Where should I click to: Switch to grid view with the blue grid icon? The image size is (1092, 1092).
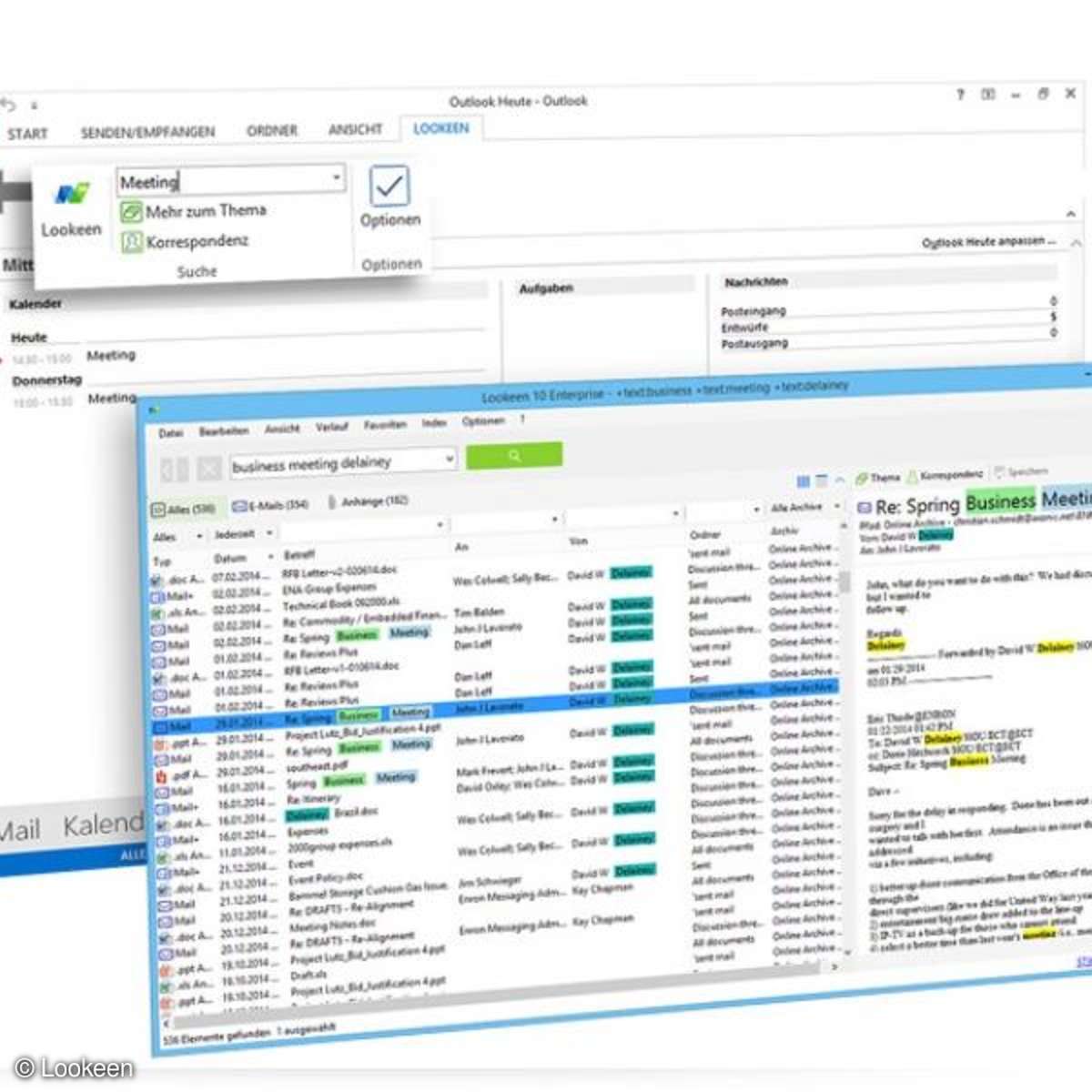pos(804,480)
